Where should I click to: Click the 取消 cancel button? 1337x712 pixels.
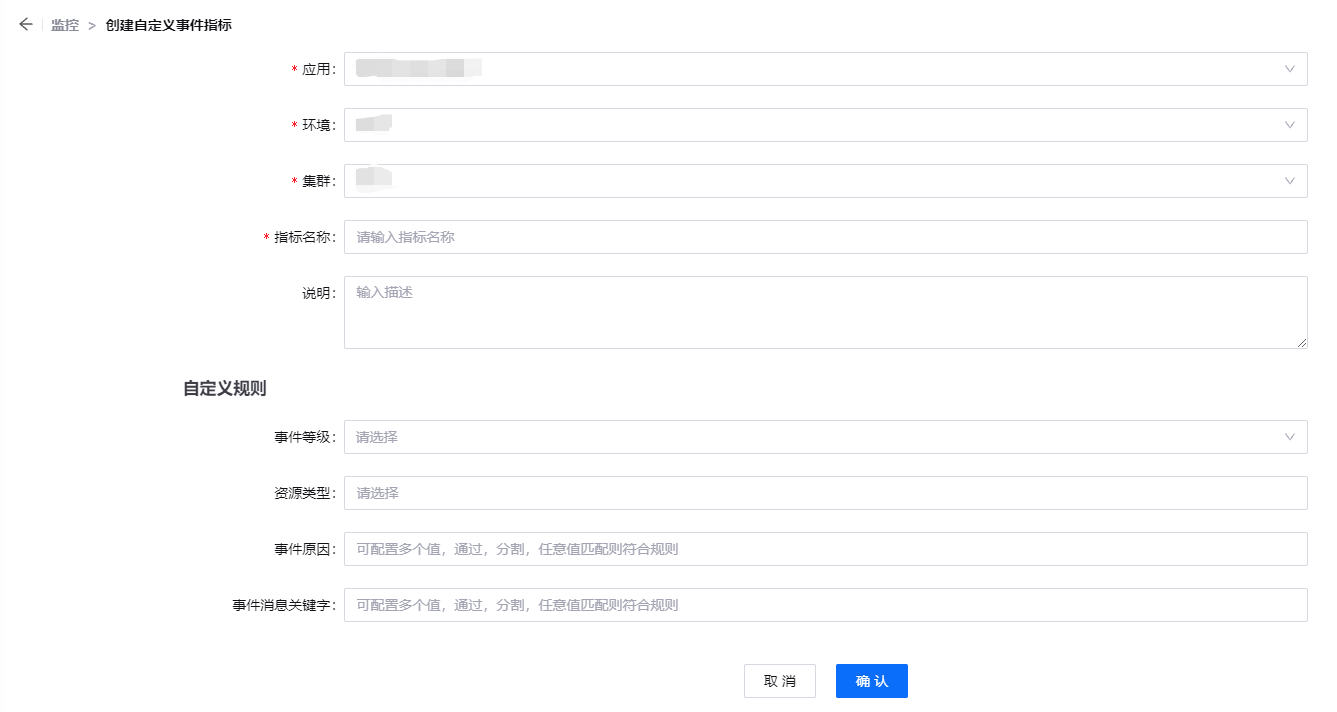(x=780, y=680)
